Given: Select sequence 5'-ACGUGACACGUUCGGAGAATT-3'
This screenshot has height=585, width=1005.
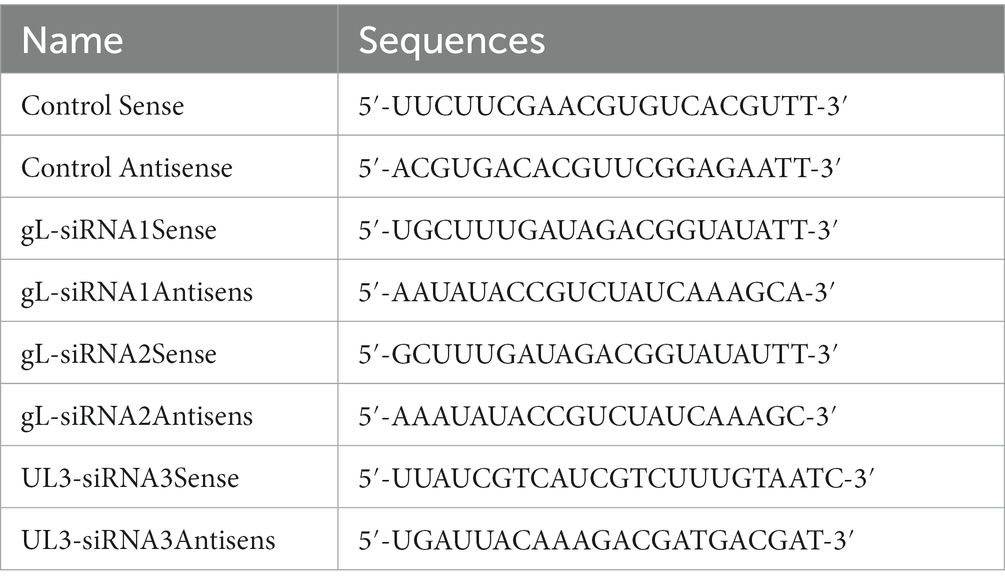Looking at the screenshot, I should [599, 167].
